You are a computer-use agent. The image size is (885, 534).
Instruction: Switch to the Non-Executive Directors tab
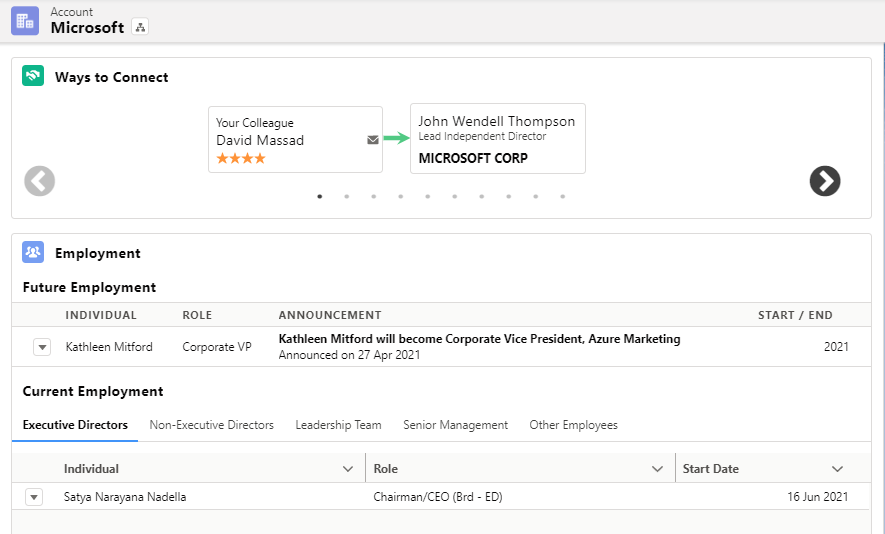[x=212, y=425]
